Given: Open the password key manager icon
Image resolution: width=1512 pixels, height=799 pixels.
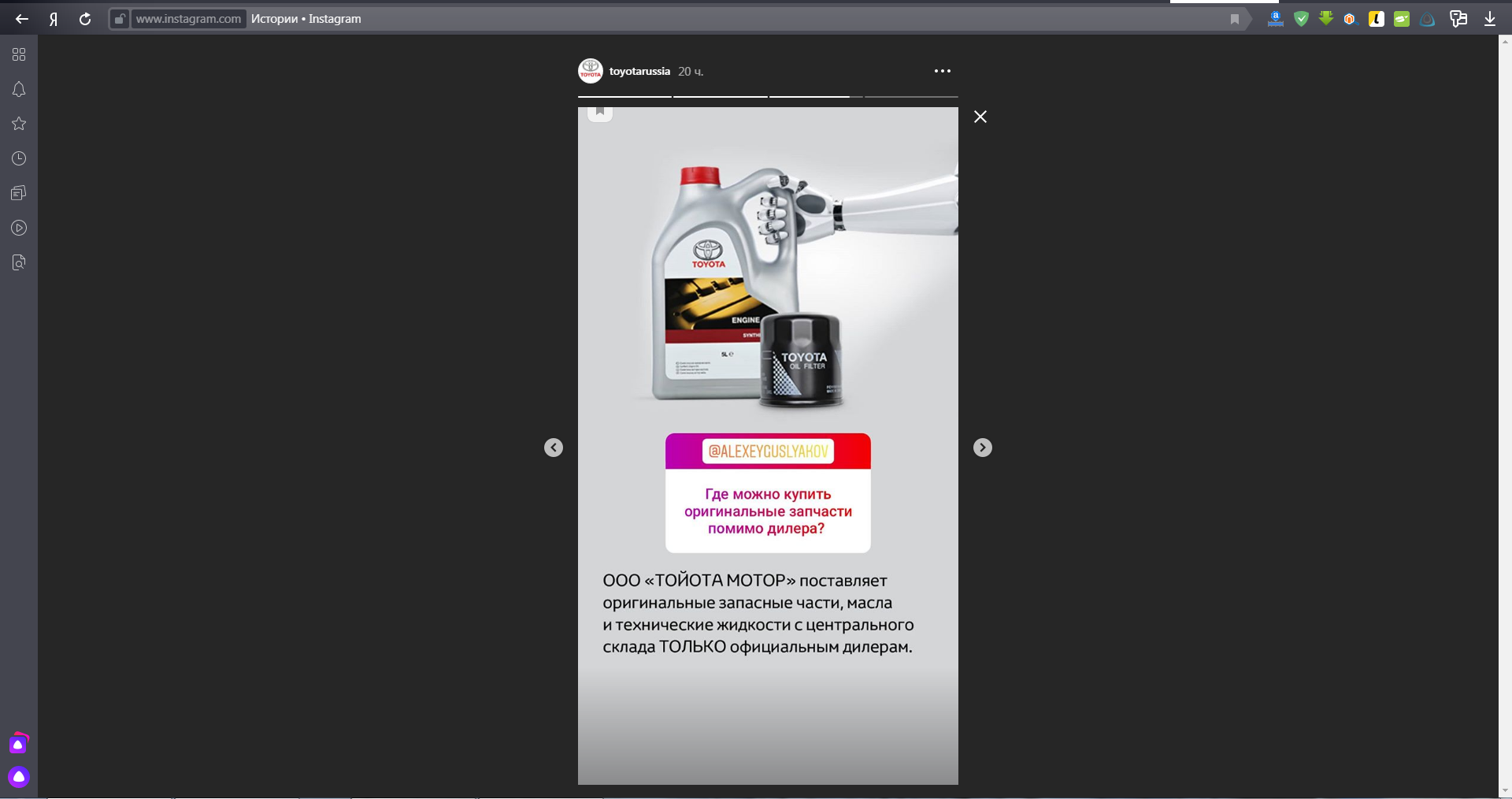Looking at the screenshot, I should tap(1458, 19).
